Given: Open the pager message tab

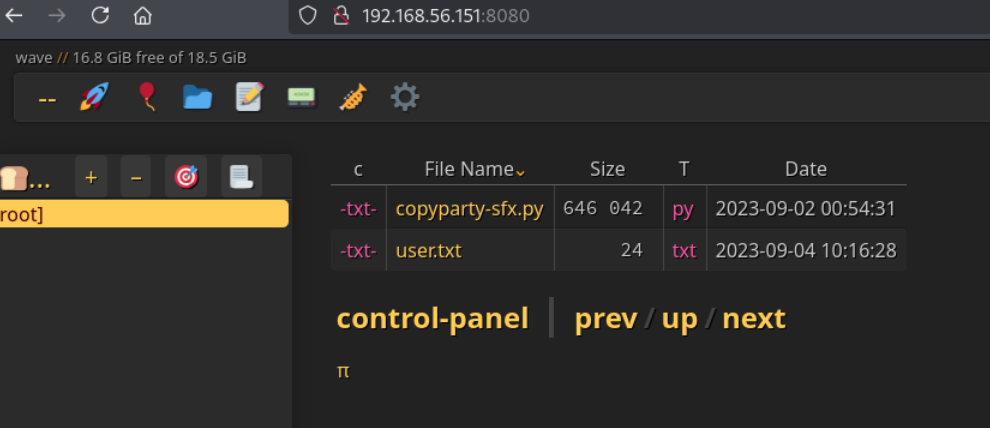Looking at the screenshot, I should [302, 97].
